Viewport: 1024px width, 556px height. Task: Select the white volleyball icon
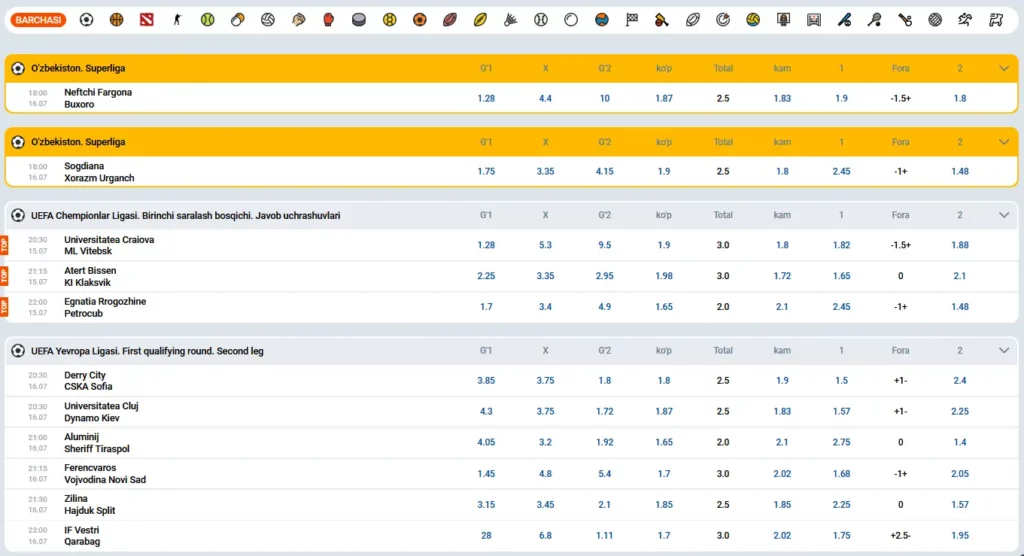(x=268, y=20)
